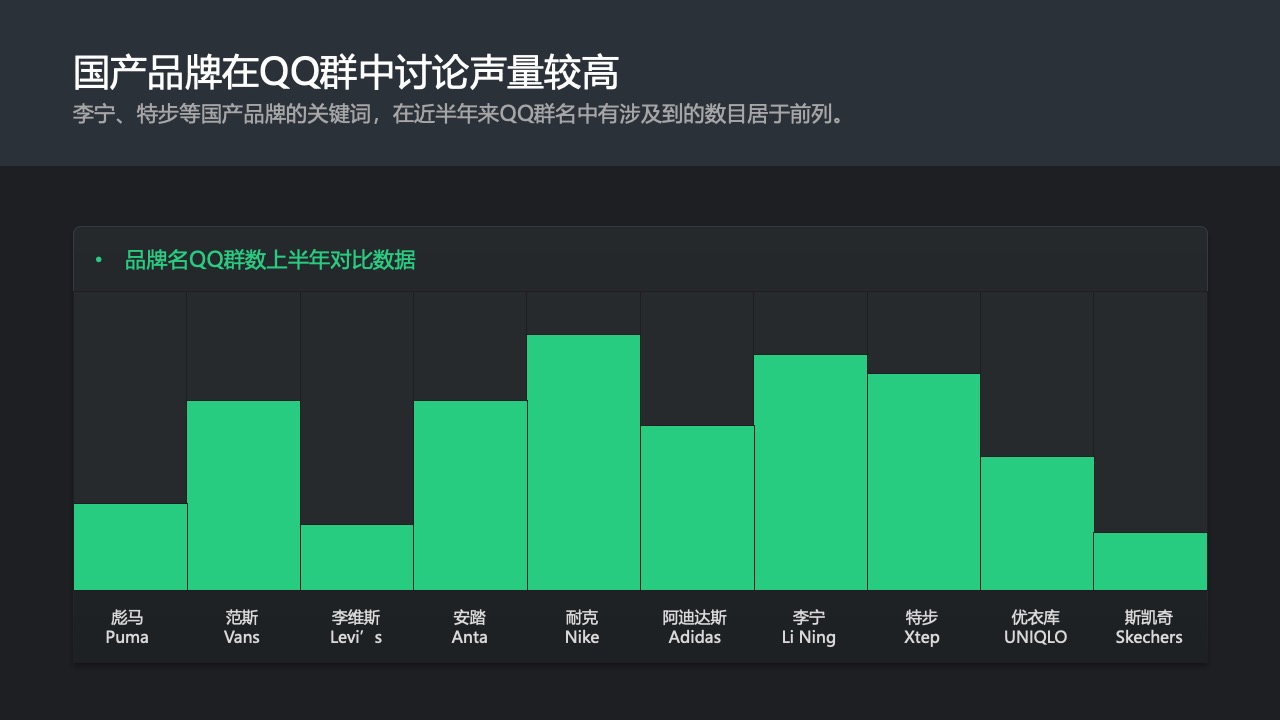Click the axis label 彪马 Puma

click(x=127, y=627)
